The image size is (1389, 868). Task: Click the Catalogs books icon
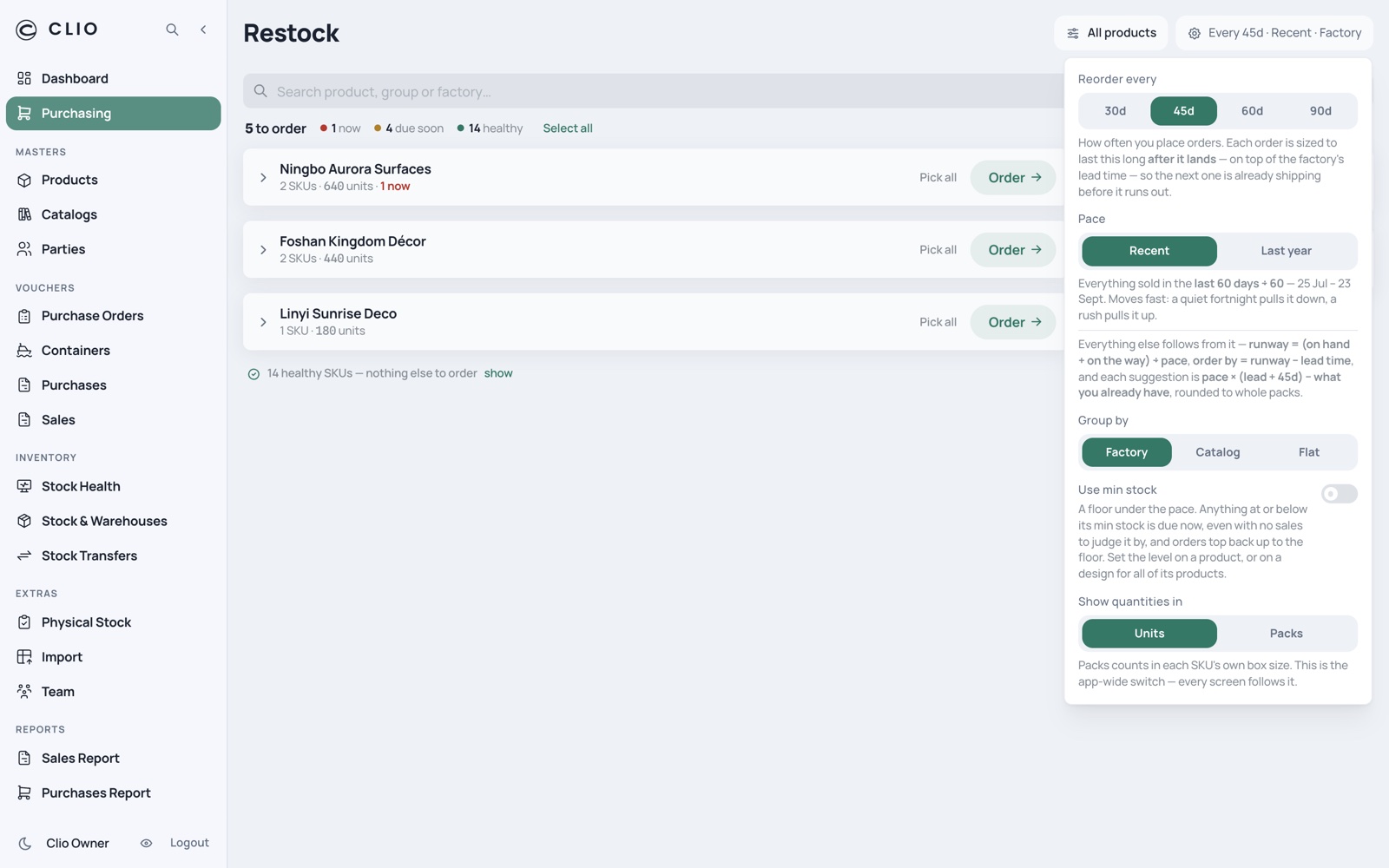pos(24,214)
